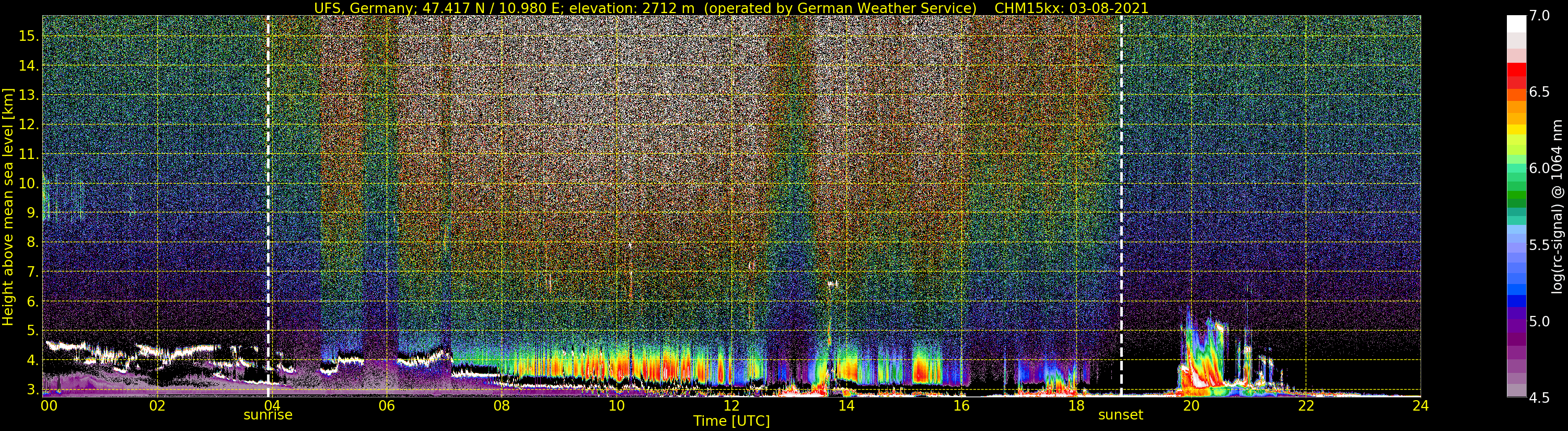Click the '00' time axis tick label
The image size is (1568, 431).
(x=49, y=405)
